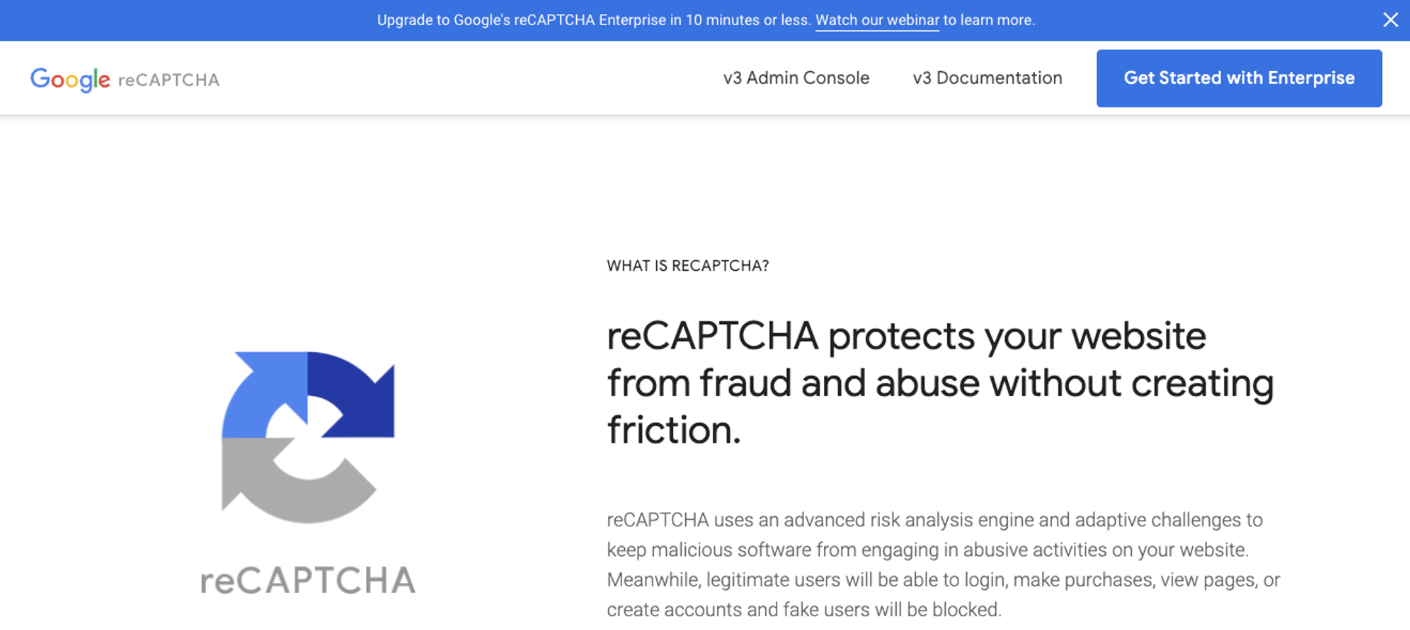Click the reCAPTCHA label beneath the logo
The image size is (1410, 630).
coord(306,578)
